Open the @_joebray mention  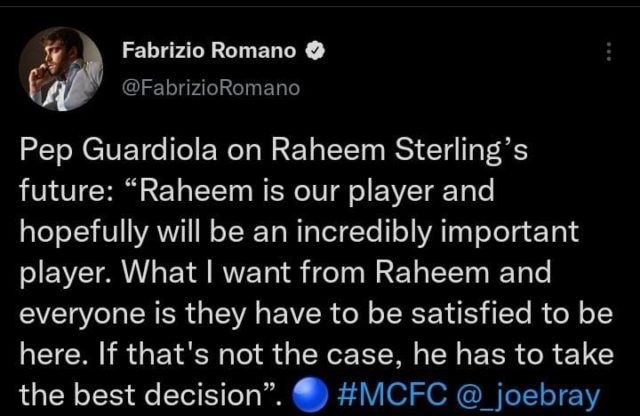coord(528,396)
